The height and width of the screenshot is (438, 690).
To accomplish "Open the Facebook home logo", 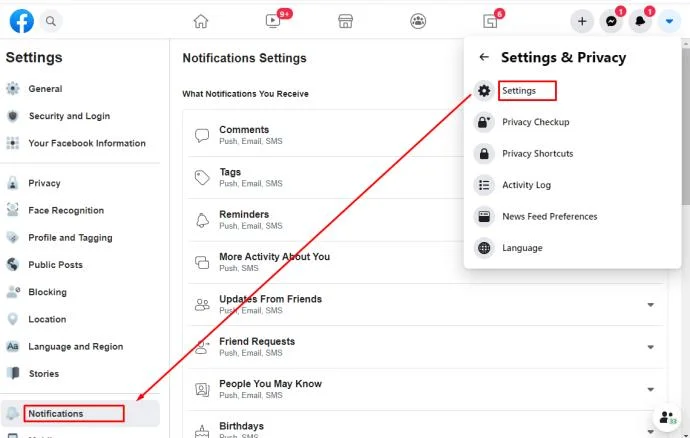I will click(x=22, y=21).
